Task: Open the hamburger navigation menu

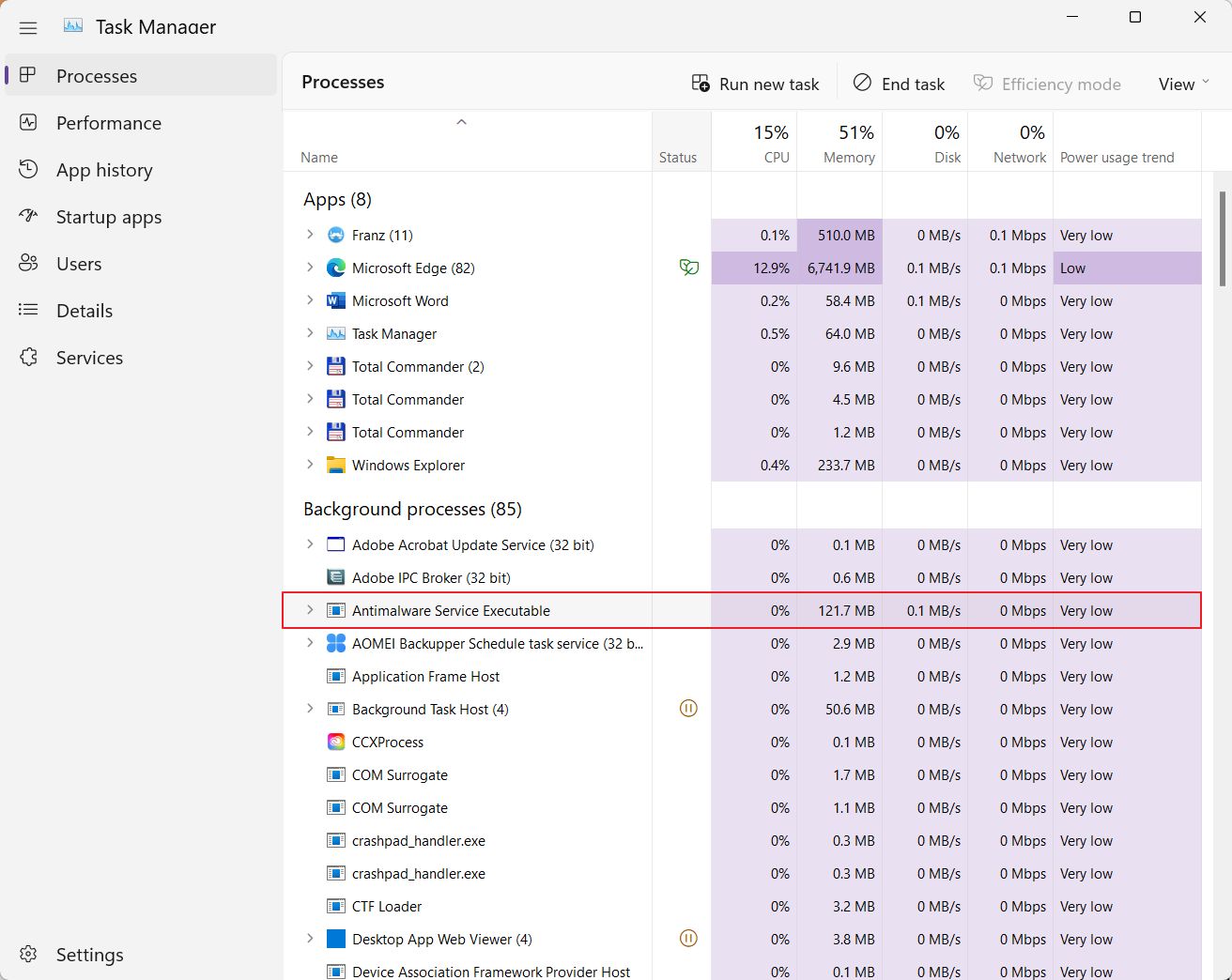Action: click(x=28, y=27)
